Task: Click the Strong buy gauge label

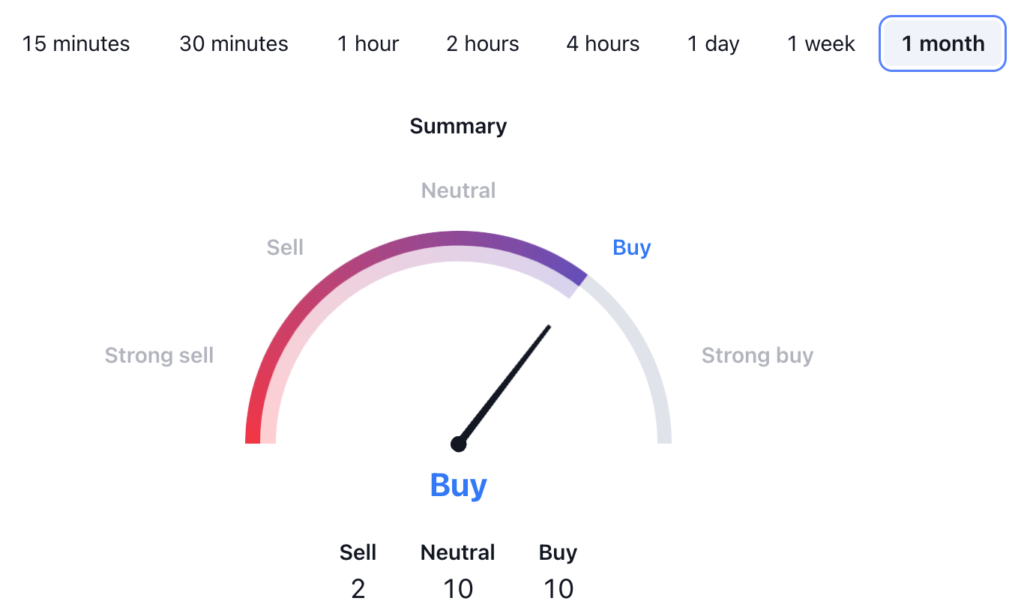Action: [757, 355]
